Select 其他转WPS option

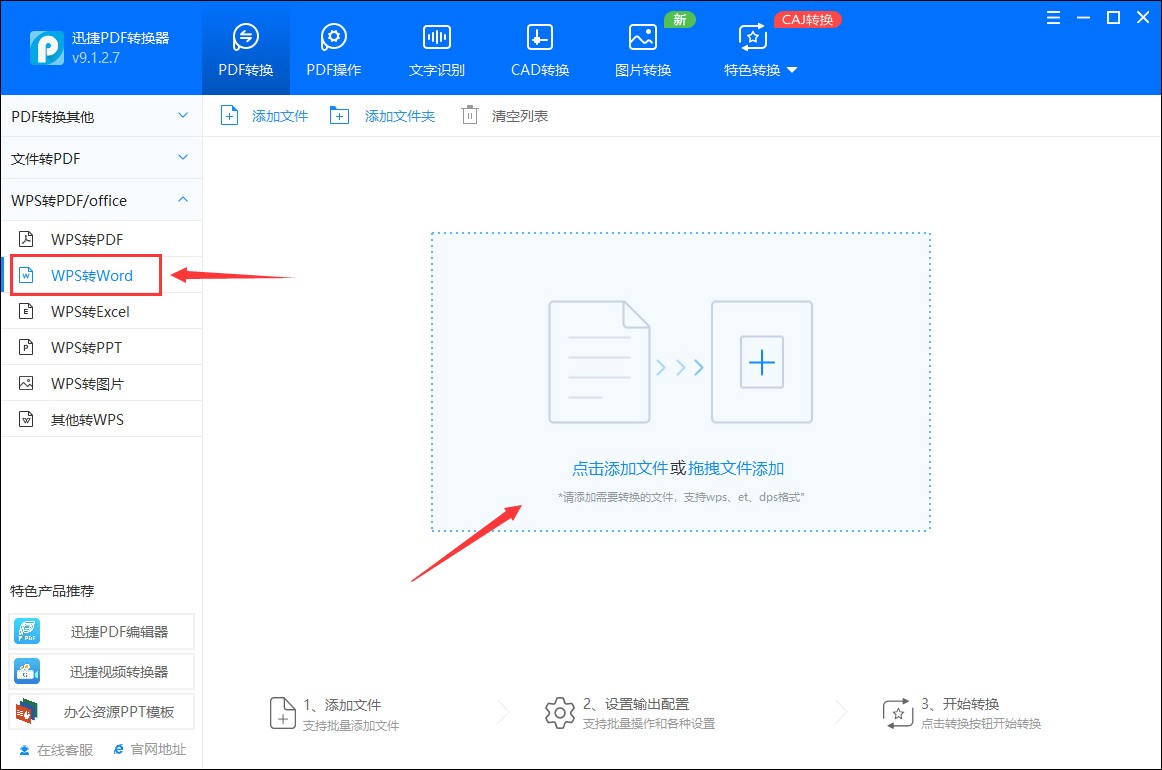pyautogui.click(x=102, y=419)
